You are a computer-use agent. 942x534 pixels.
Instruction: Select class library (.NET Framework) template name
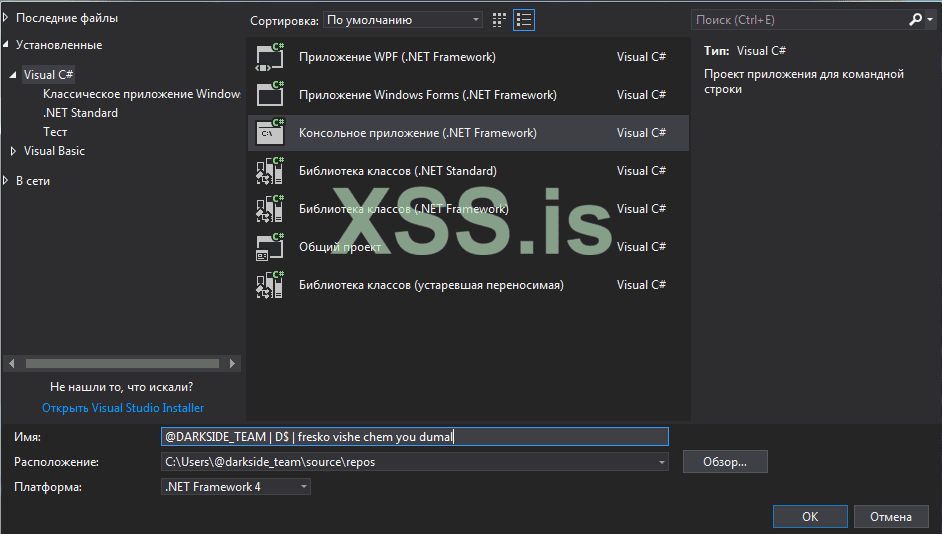pyautogui.click(x=404, y=209)
